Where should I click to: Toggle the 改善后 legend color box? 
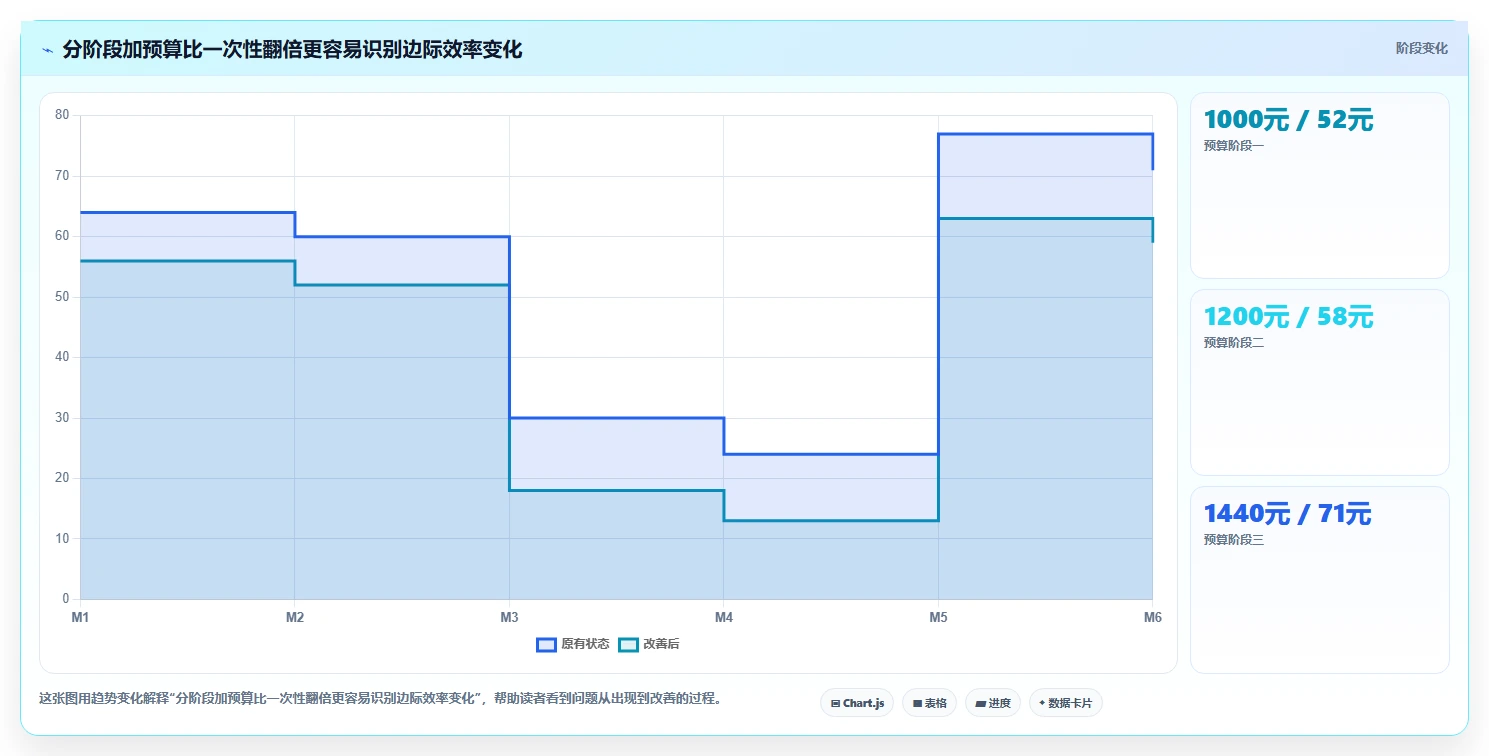628,644
